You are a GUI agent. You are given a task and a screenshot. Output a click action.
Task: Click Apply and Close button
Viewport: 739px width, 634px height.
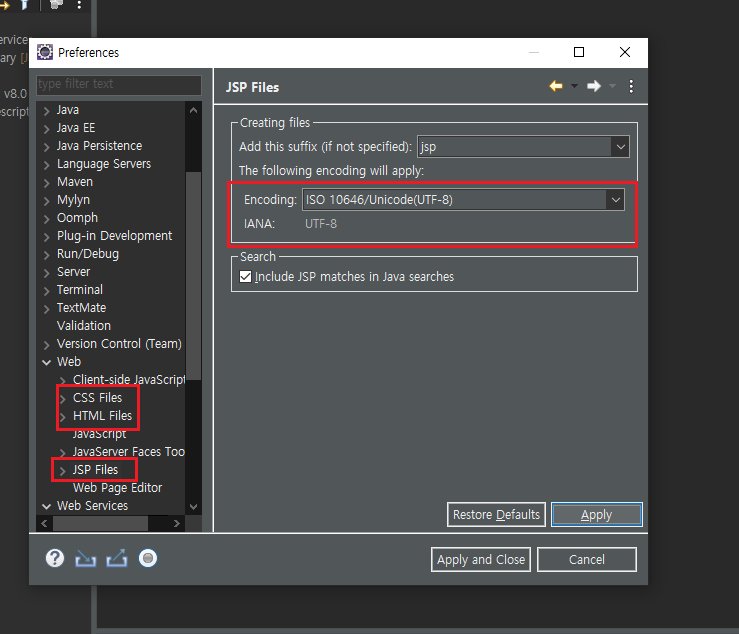point(481,560)
